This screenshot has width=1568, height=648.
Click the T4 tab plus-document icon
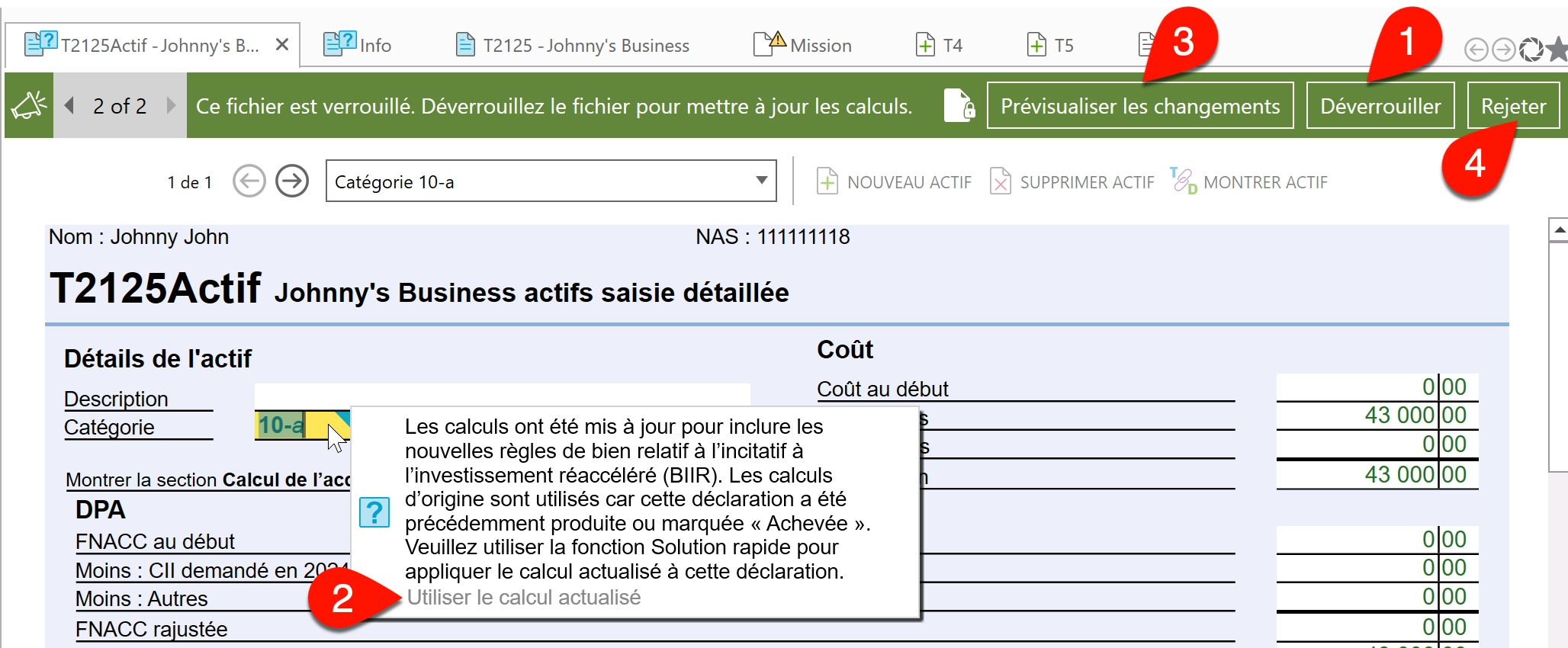click(925, 45)
